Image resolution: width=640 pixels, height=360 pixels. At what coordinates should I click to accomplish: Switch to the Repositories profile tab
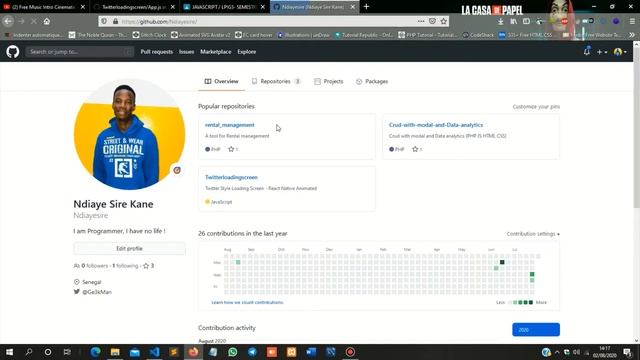276,82
